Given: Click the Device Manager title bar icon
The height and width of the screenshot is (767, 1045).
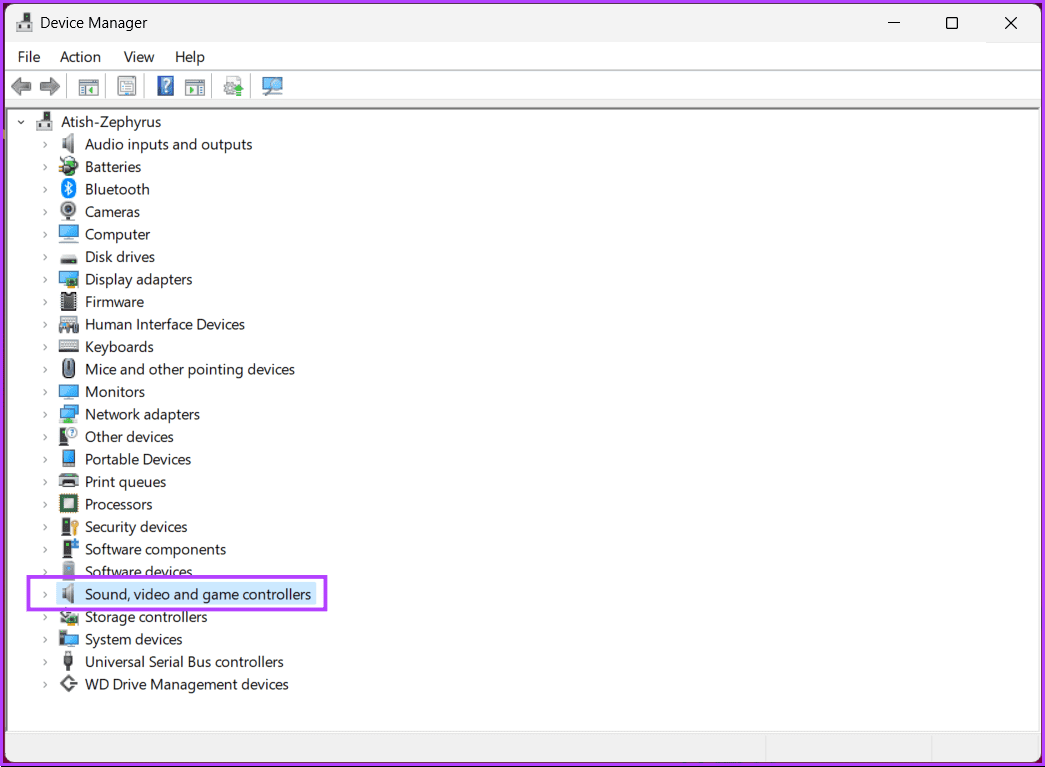Looking at the screenshot, I should tap(22, 21).
